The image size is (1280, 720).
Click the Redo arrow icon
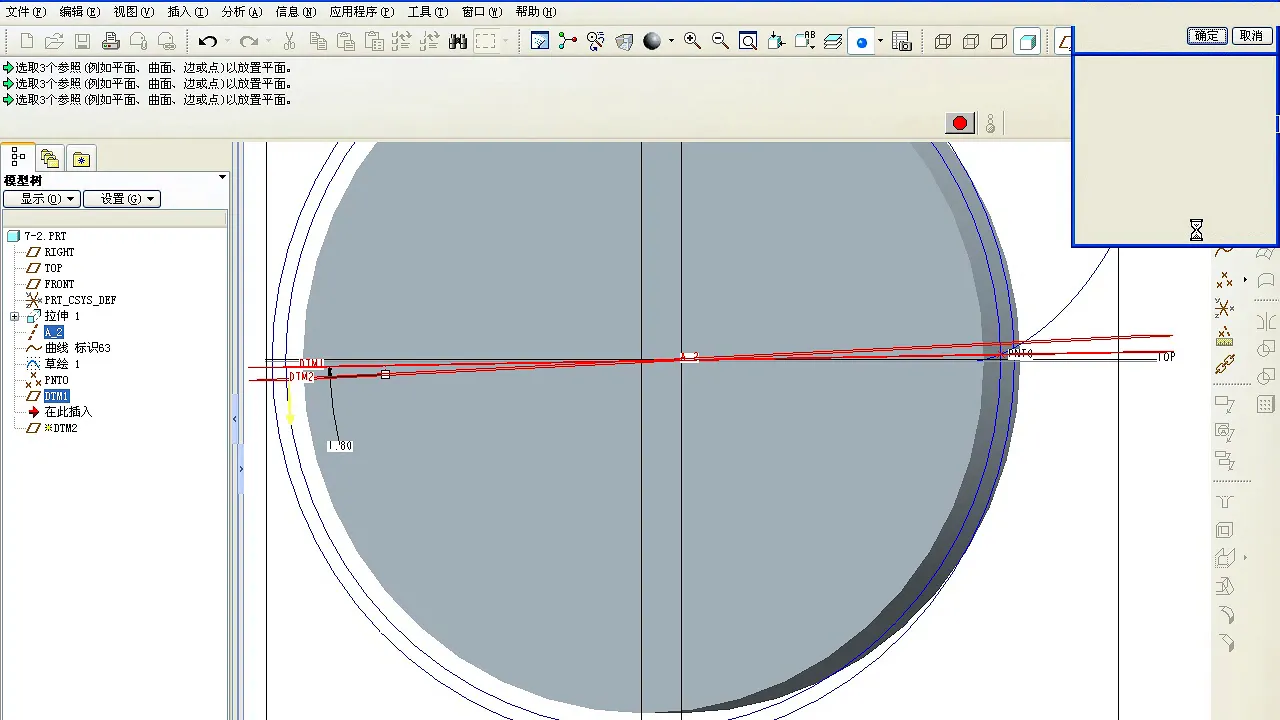248,41
